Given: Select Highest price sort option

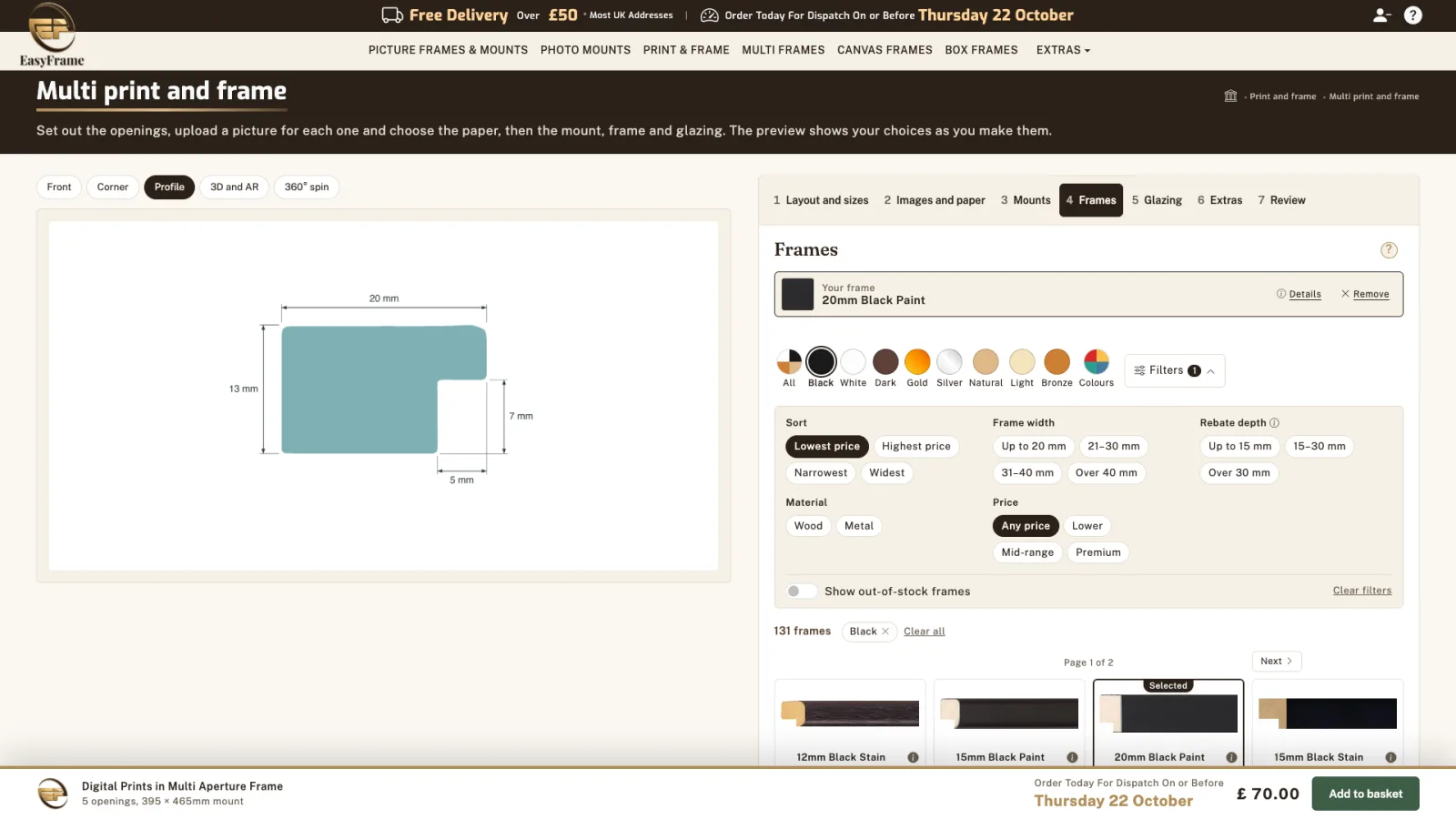Looking at the screenshot, I should (x=915, y=447).
